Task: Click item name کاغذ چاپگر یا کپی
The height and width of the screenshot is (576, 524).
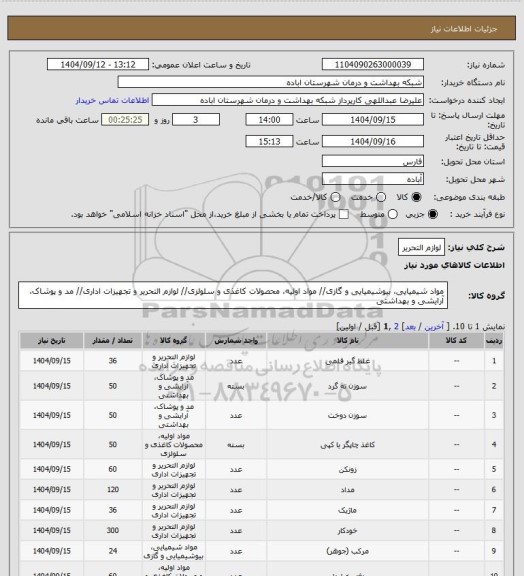Action: click(348, 444)
